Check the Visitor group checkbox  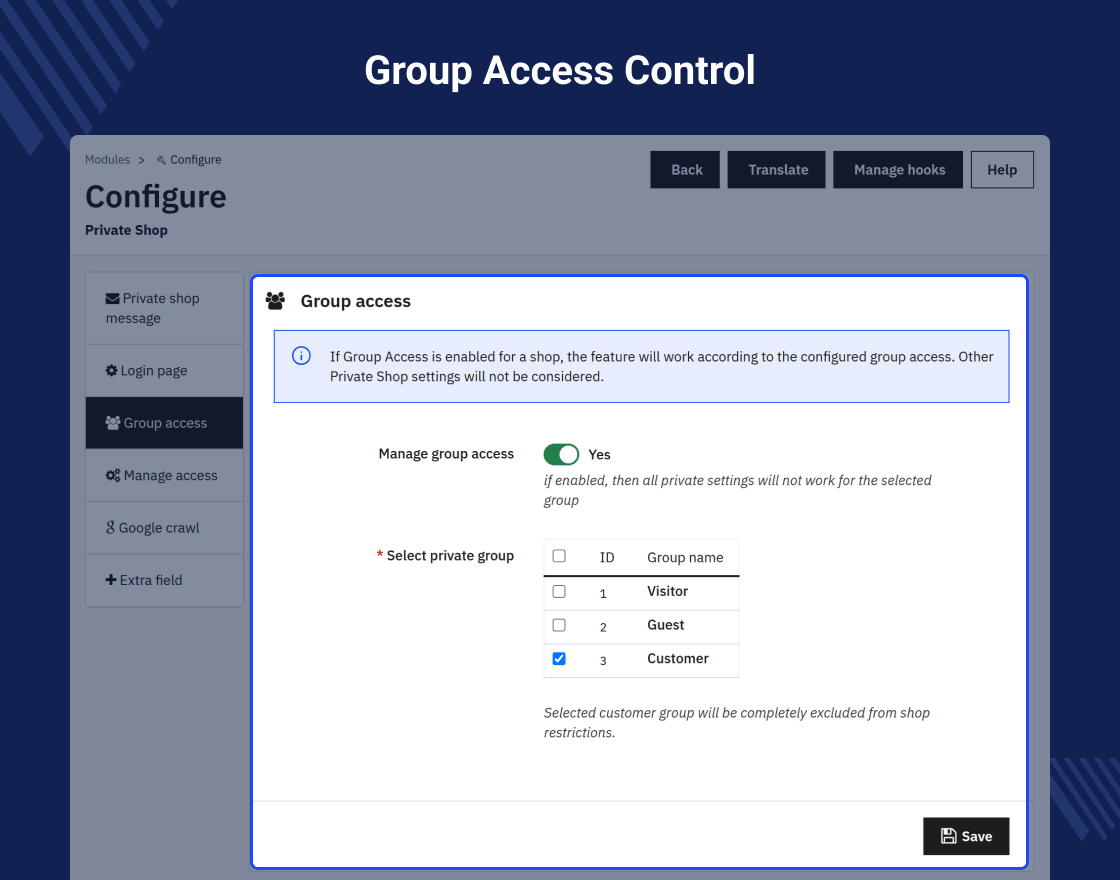pos(559,591)
